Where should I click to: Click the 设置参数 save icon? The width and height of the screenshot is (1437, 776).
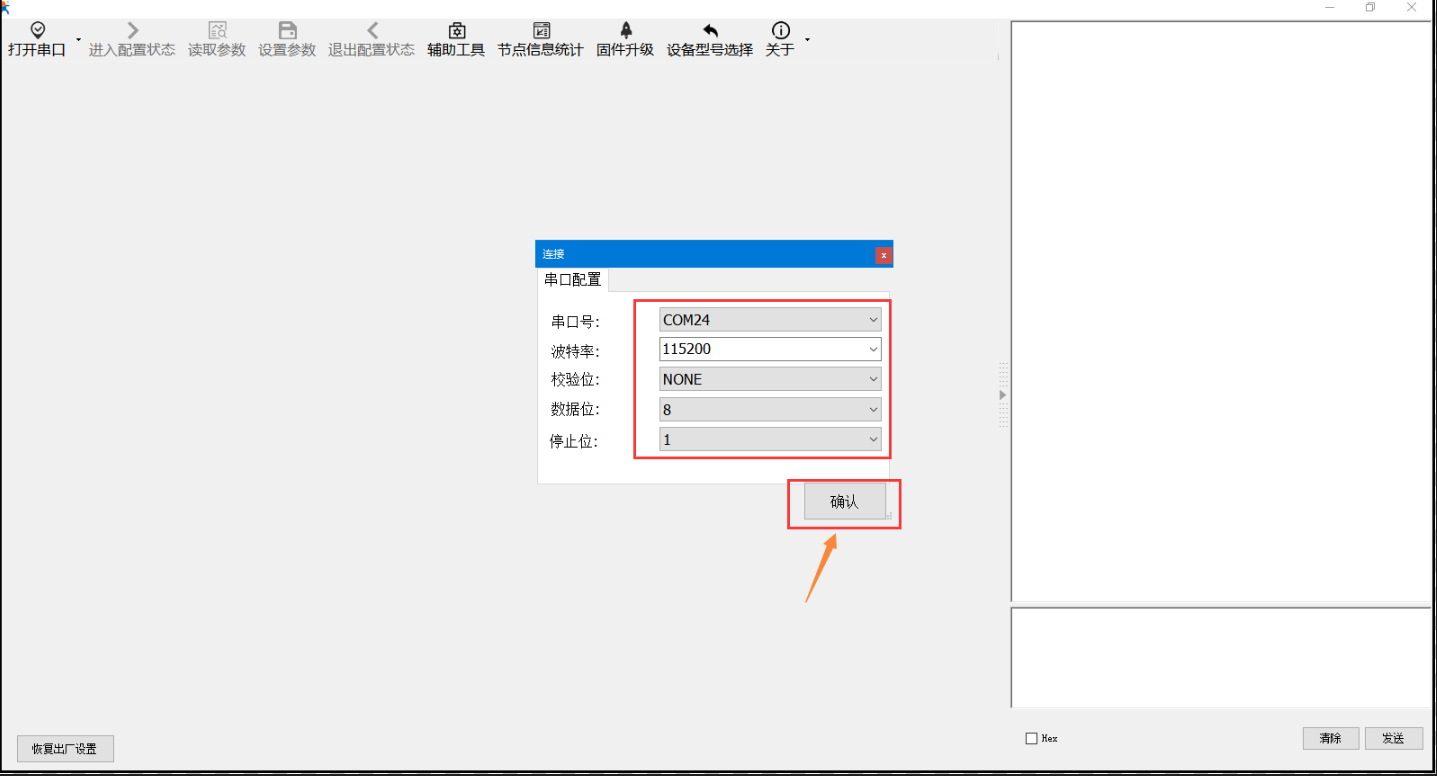point(287,31)
